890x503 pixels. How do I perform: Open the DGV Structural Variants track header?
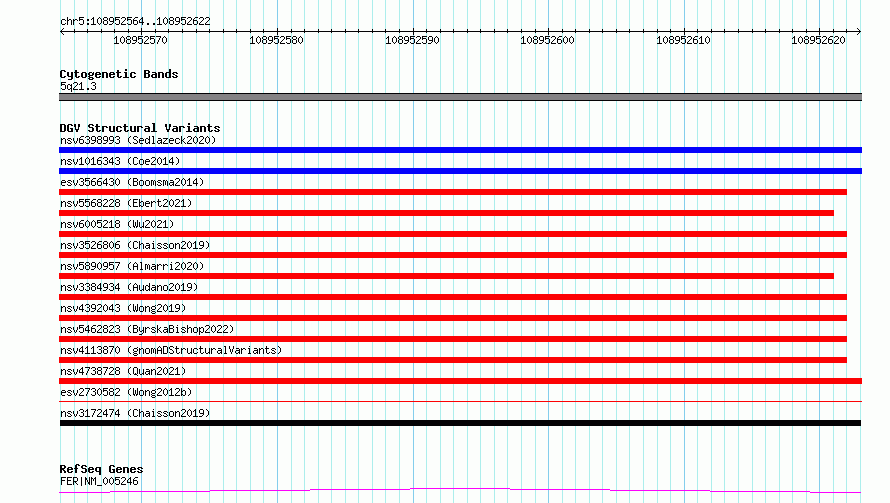click(140, 128)
